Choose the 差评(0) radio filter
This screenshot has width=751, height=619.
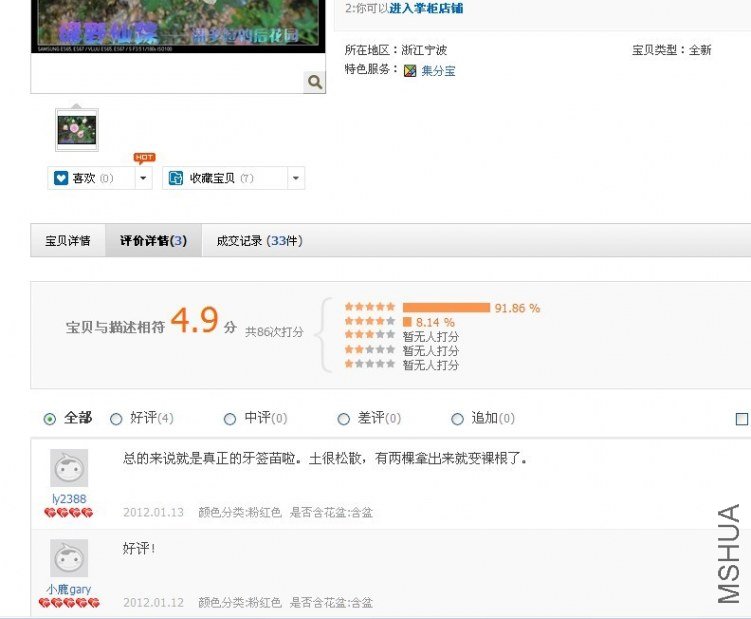[x=343, y=419]
